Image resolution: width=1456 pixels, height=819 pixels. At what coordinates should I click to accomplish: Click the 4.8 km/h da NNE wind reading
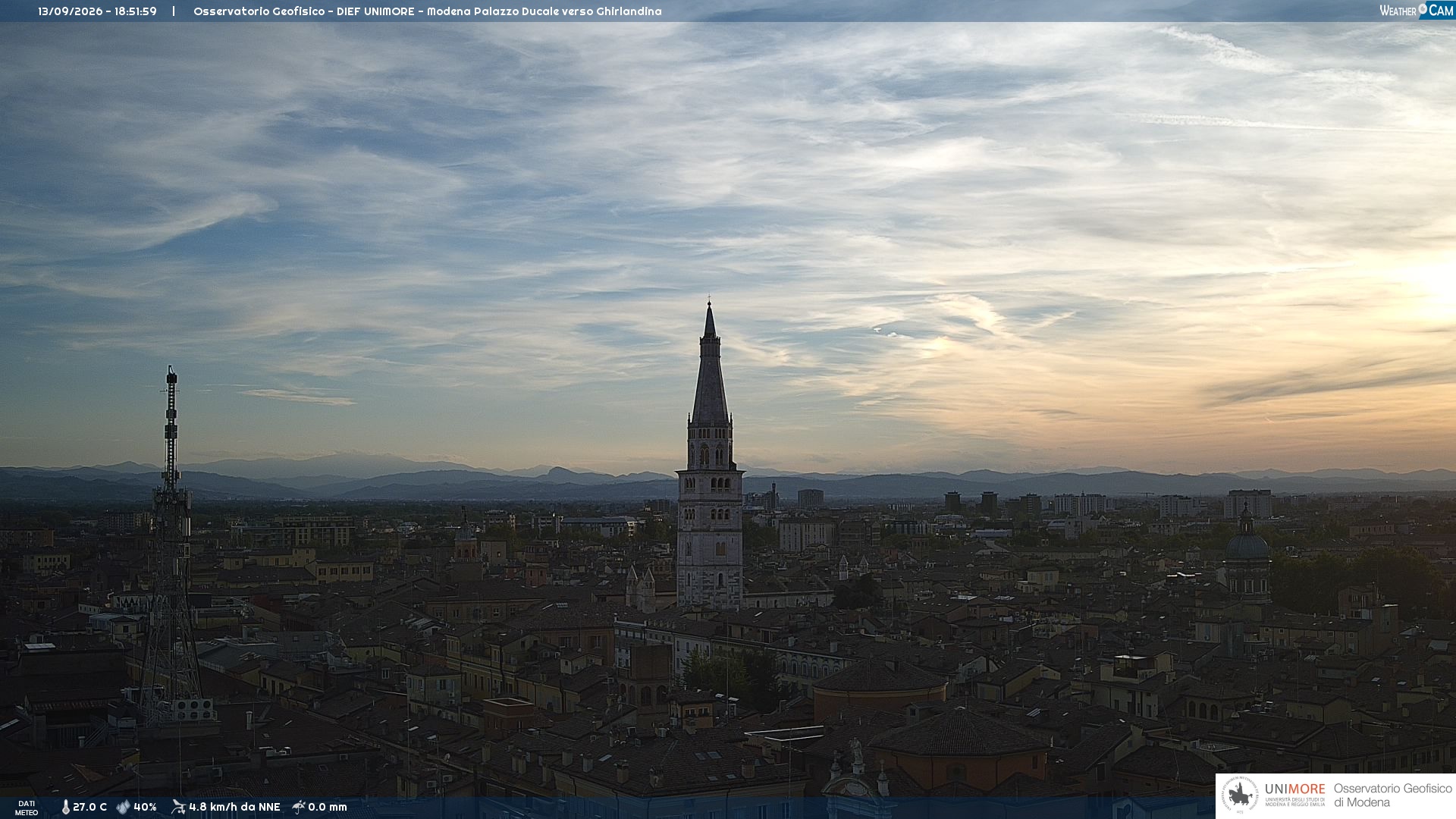pyautogui.click(x=234, y=808)
